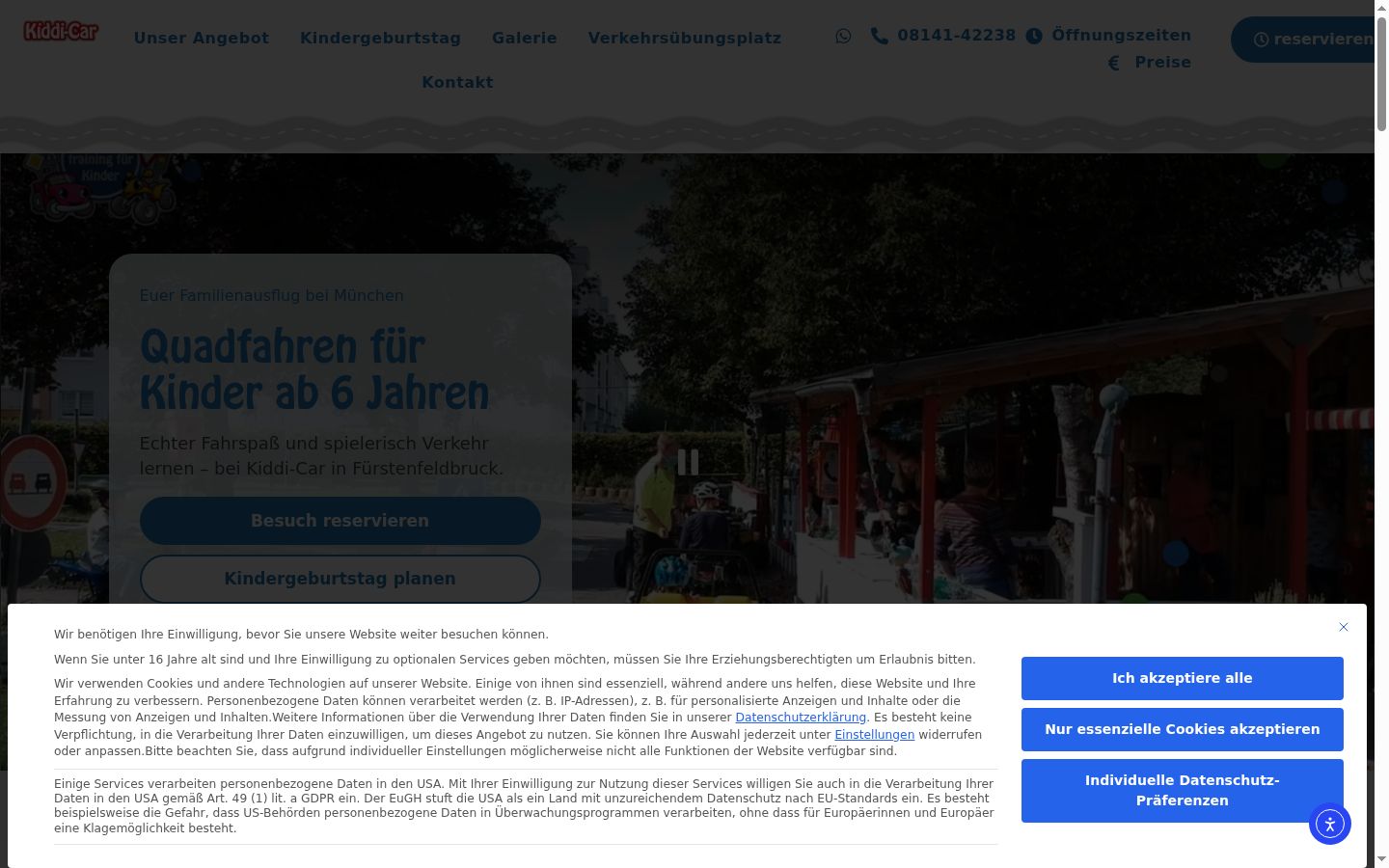Follow the Einstellungen link in cookie text
1389x868 pixels.
click(x=875, y=735)
